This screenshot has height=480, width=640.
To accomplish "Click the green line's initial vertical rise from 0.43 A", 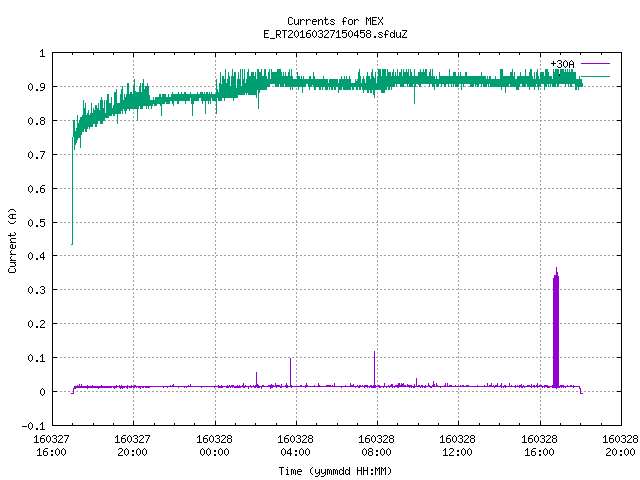I will 72,192.
